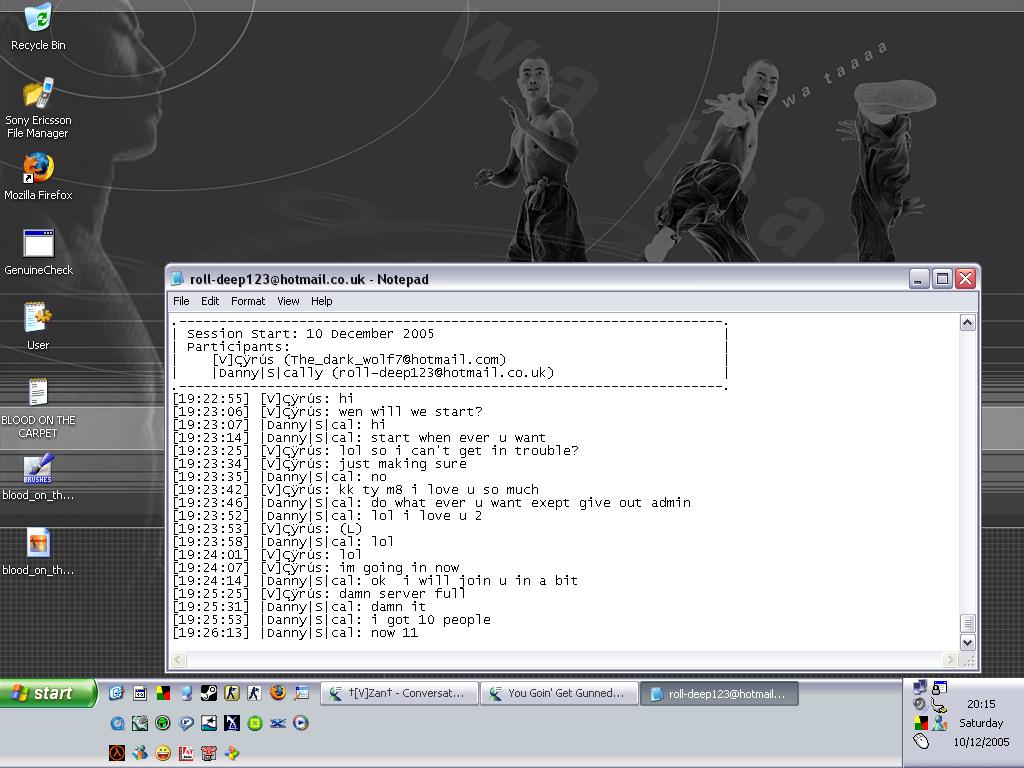1024x768 pixels.
Task: Switch to †[V]Zan† Conversation taskbar window
Action: tap(399, 694)
